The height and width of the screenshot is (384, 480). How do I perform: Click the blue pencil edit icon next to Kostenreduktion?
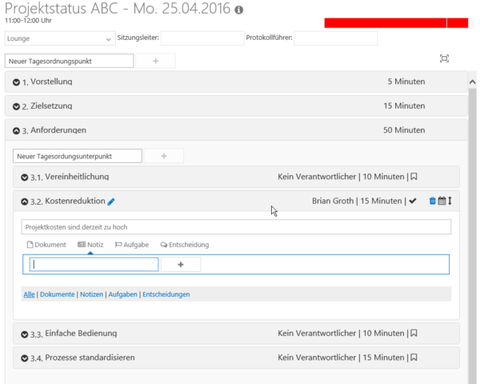111,202
